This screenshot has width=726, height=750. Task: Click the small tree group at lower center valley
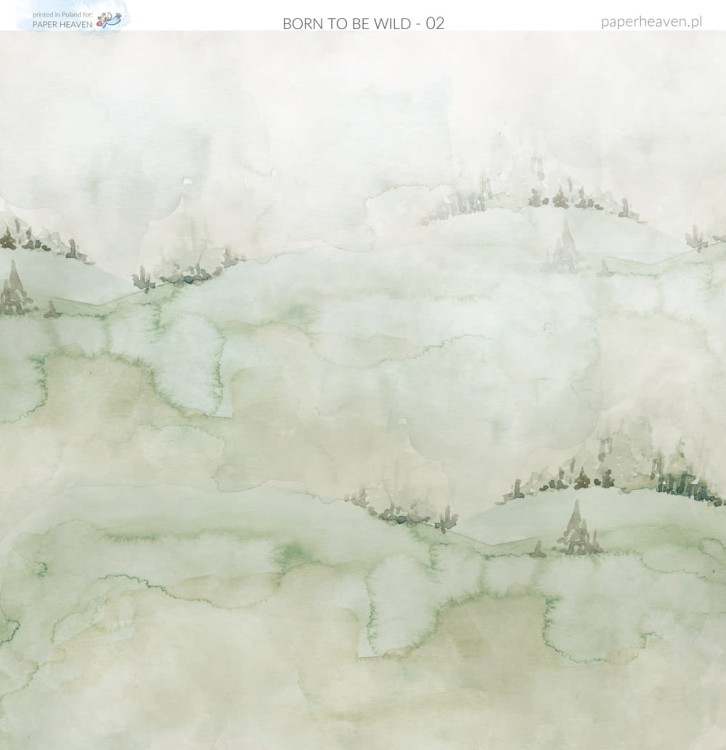400,510
